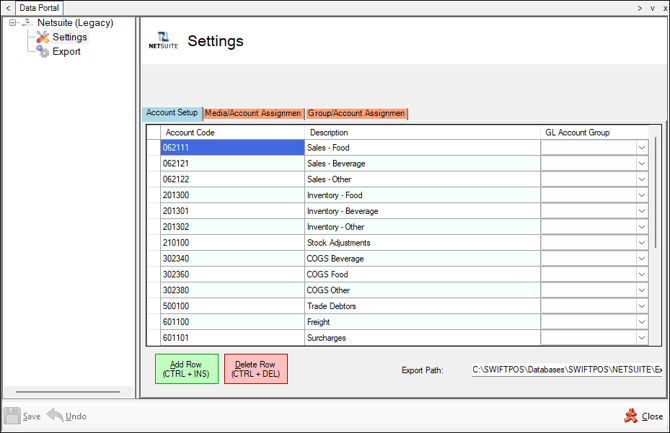Open GL Account Group dropdown for Stock Adjustments

pos(641,243)
